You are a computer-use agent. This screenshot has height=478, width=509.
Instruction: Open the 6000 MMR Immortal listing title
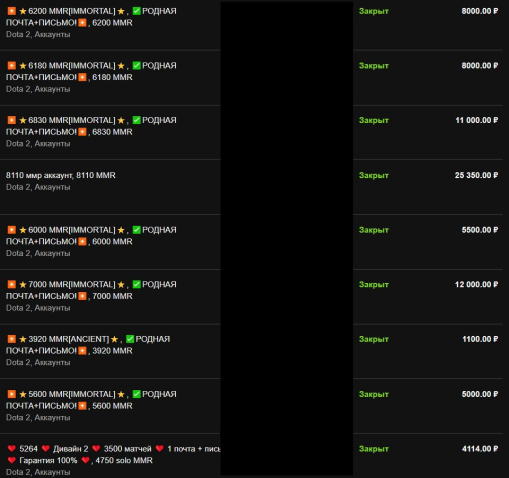coord(91,236)
